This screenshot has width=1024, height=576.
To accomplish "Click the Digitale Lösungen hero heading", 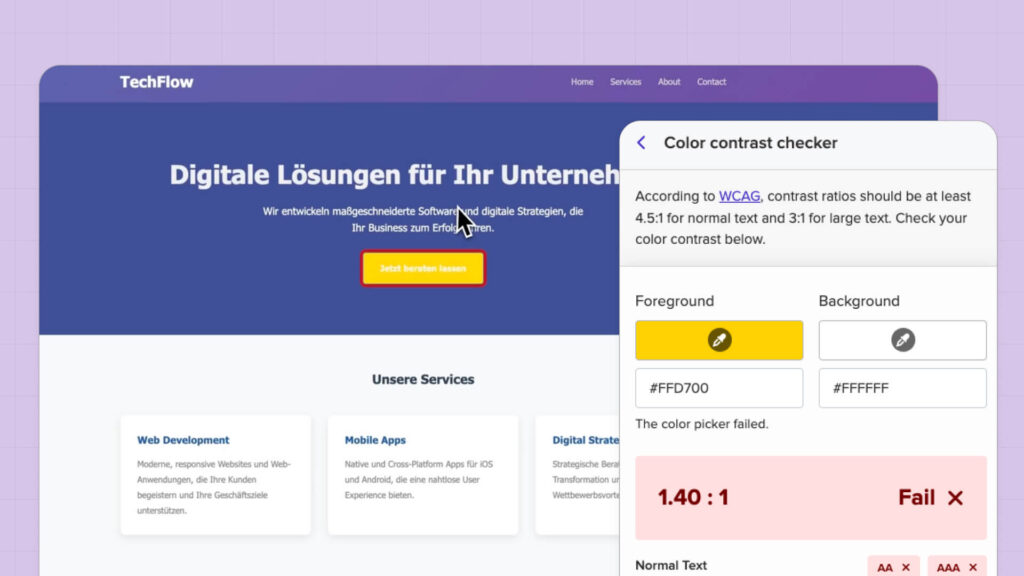I will tap(394, 175).
